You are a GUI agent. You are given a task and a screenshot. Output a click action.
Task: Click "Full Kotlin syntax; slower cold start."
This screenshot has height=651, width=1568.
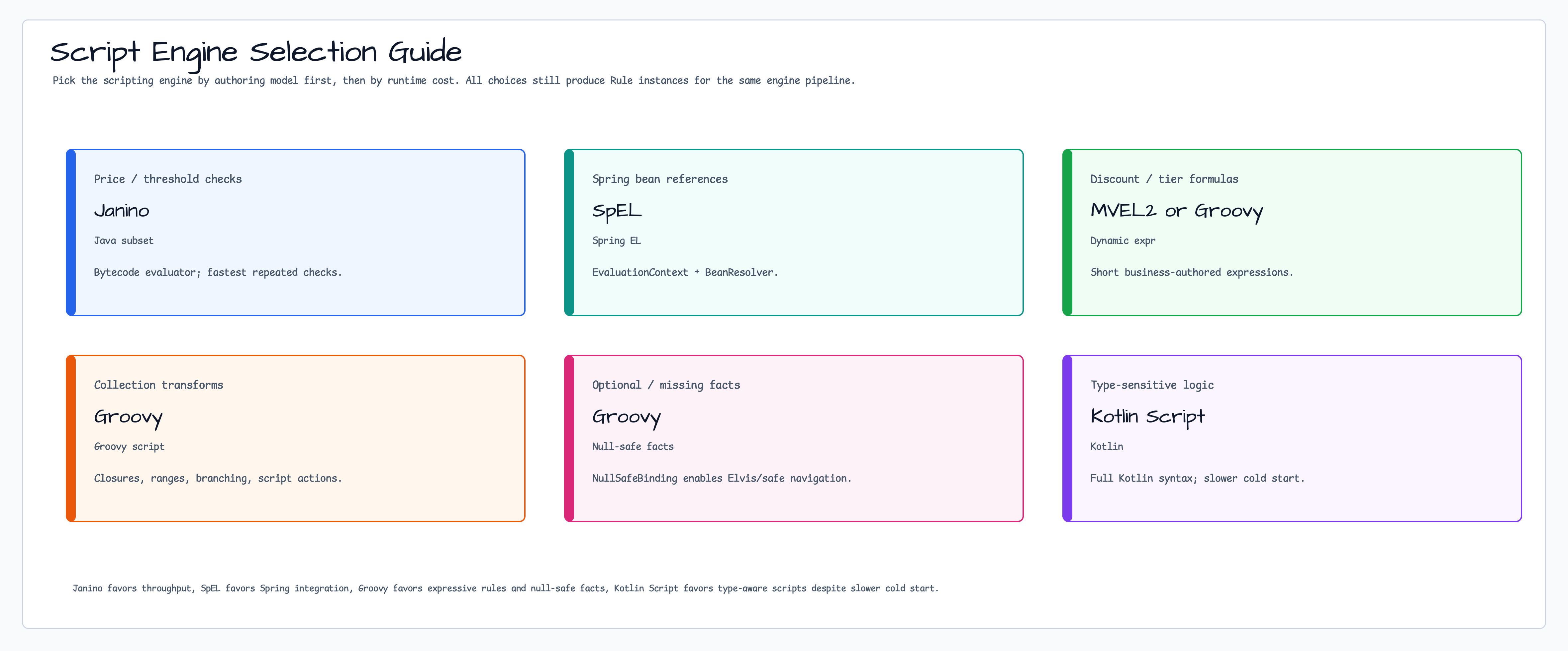tap(1197, 478)
